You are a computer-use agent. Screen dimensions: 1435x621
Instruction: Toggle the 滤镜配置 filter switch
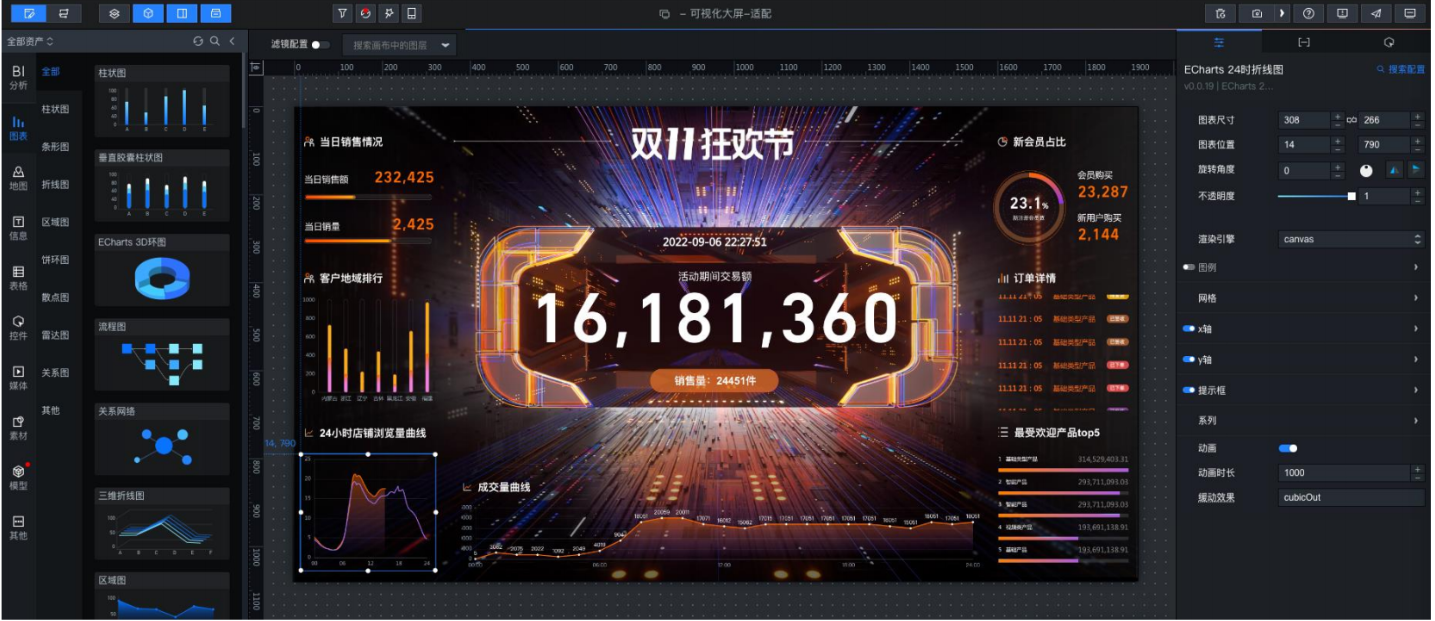320,45
